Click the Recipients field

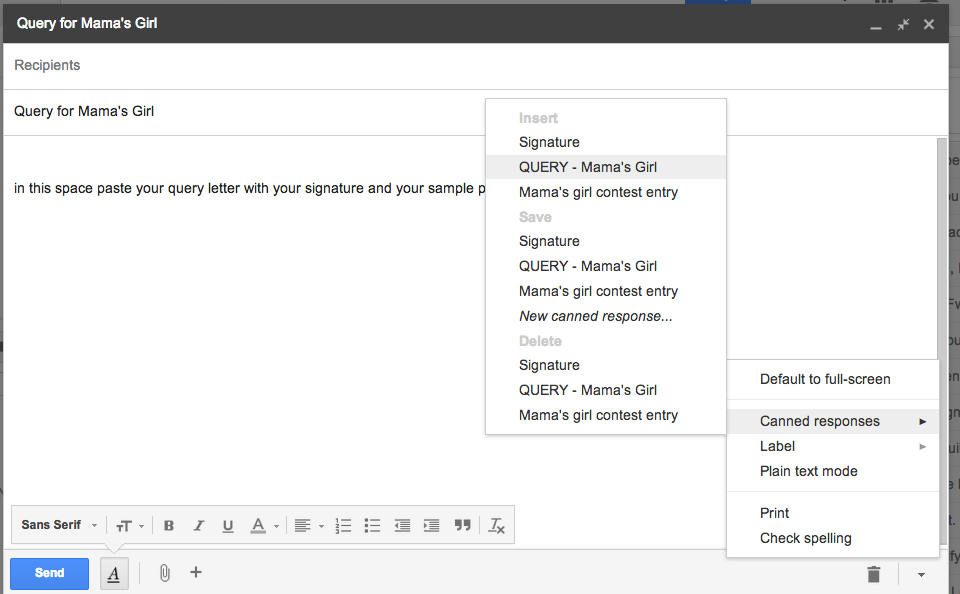tap(475, 66)
